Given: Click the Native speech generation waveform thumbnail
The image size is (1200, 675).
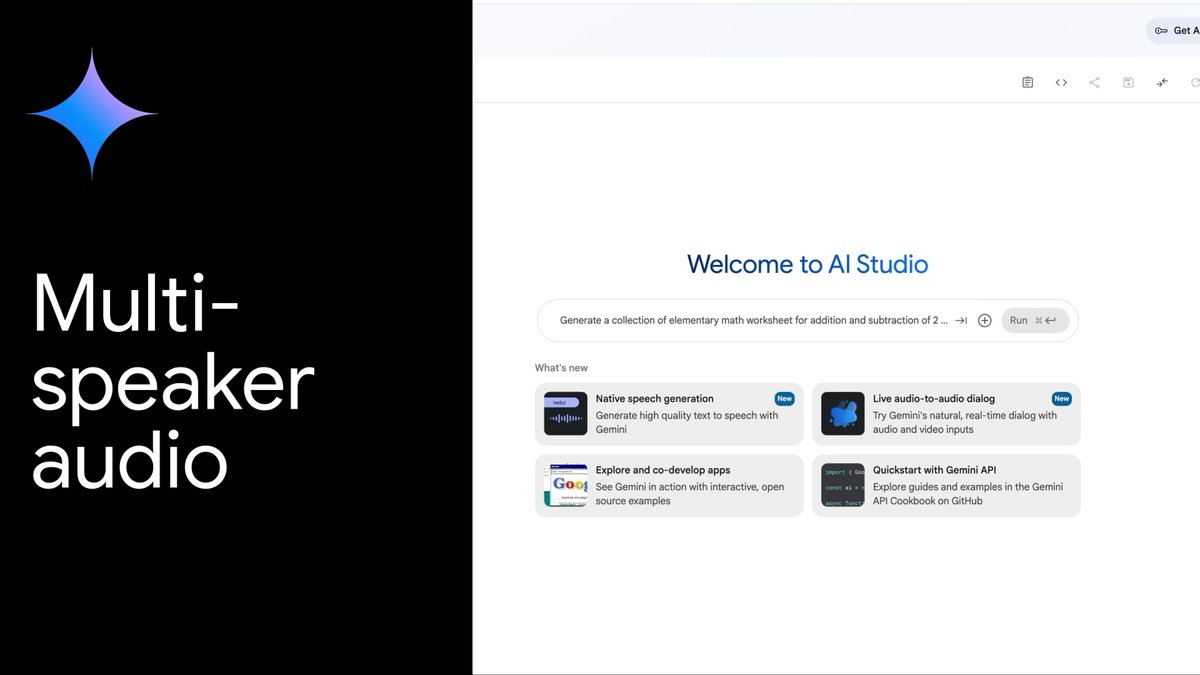Looking at the screenshot, I should pos(565,414).
